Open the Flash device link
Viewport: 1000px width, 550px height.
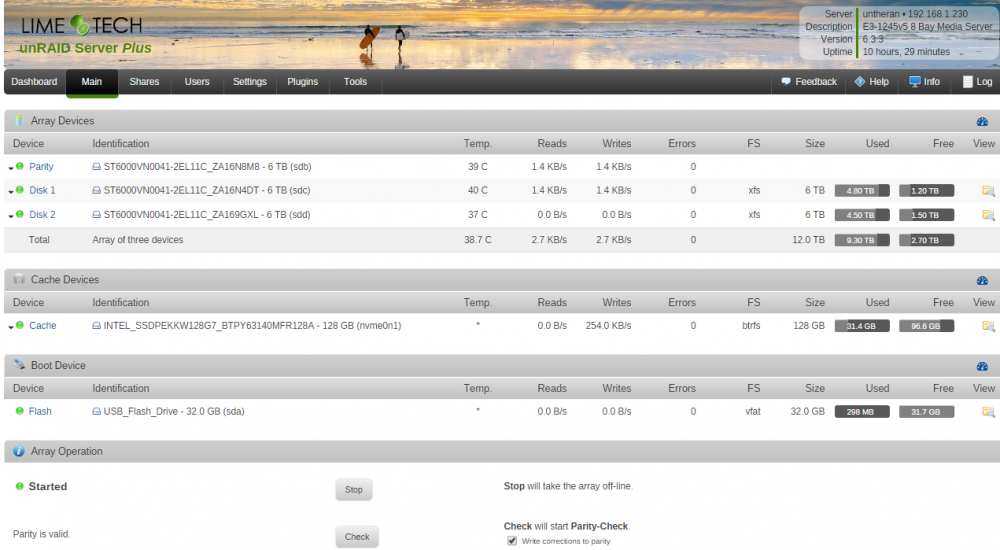[x=40, y=412]
